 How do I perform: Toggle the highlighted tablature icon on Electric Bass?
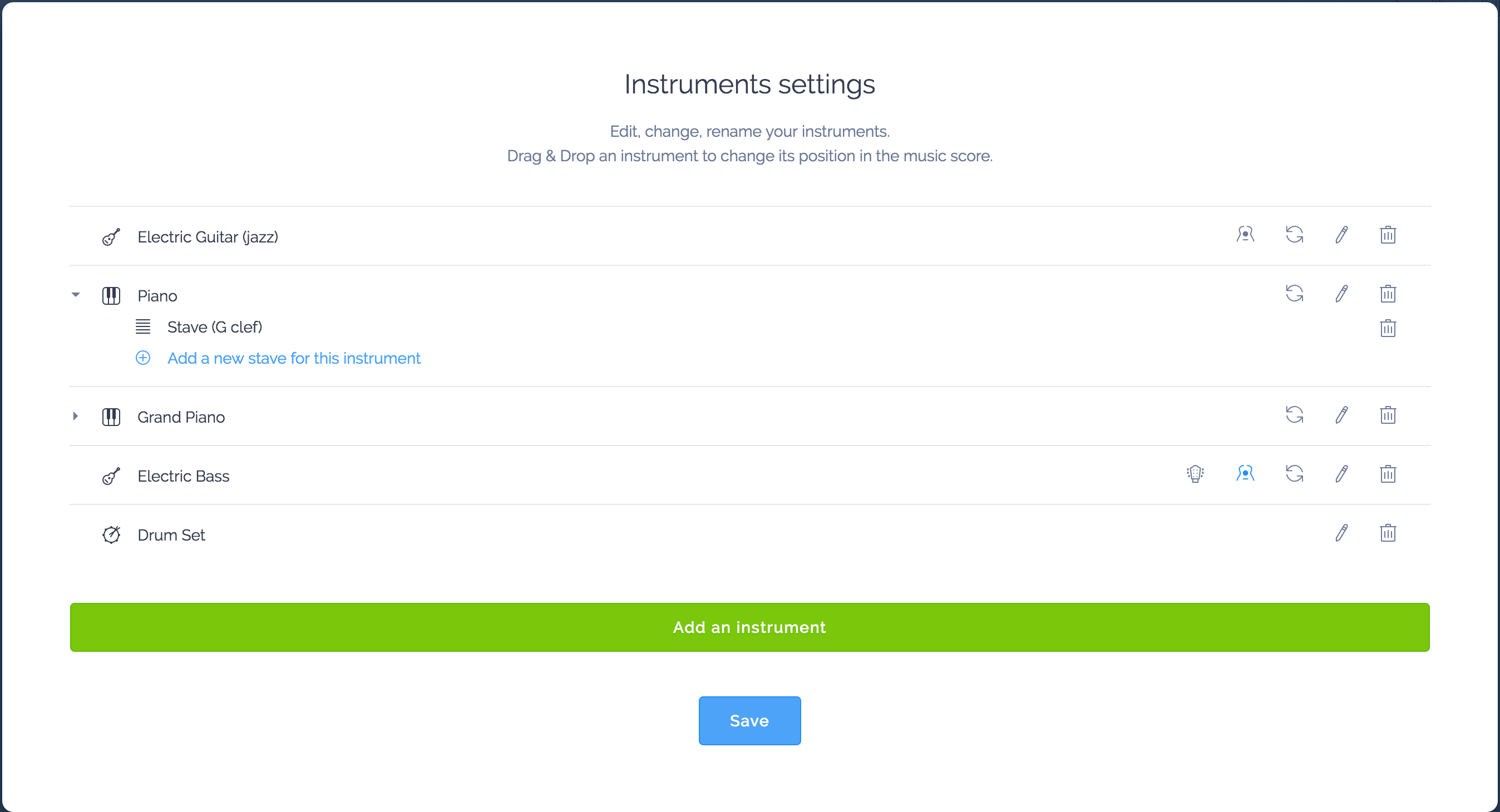tap(1245, 474)
